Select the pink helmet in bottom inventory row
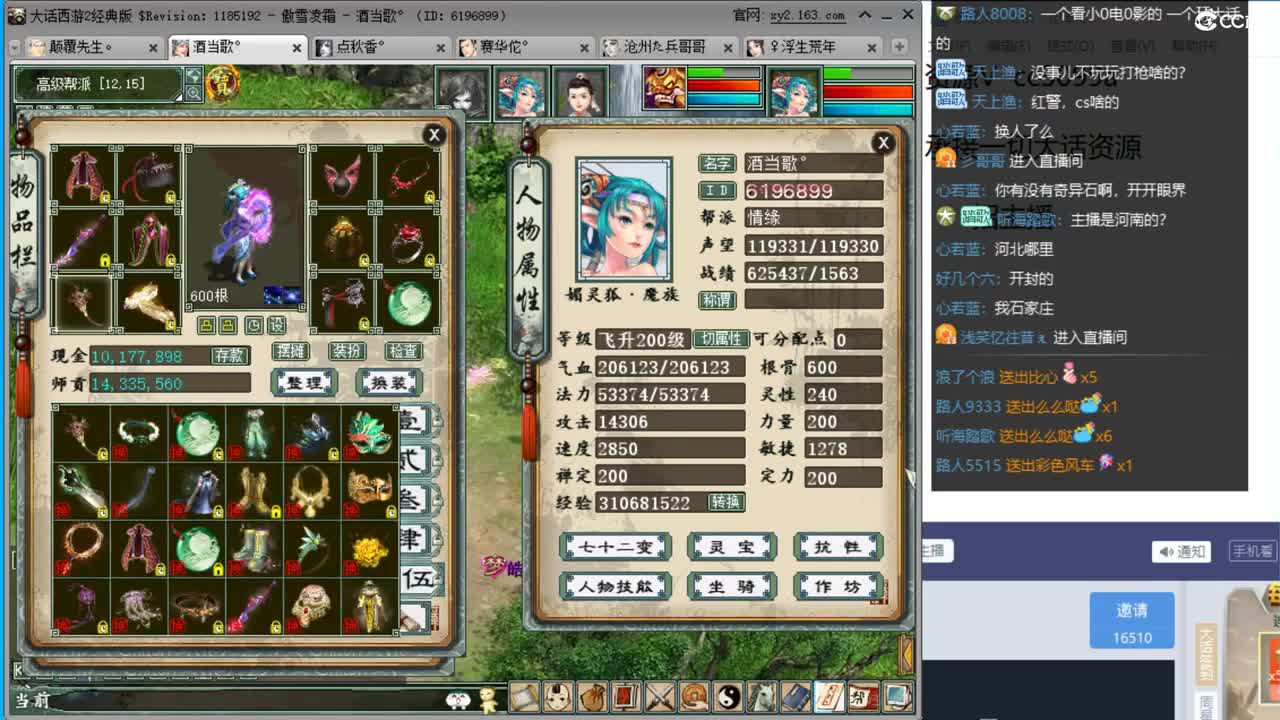The height and width of the screenshot is (720, 1280). 311,606
